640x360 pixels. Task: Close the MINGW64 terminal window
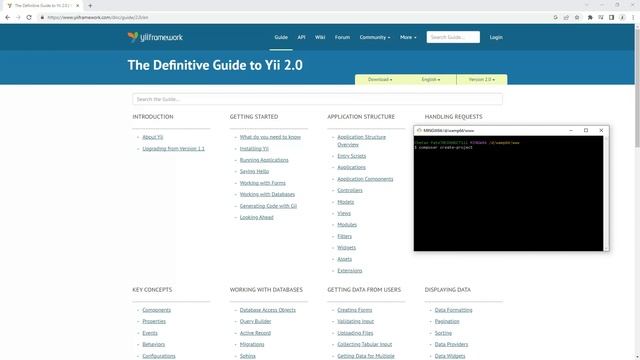[601, 131]
